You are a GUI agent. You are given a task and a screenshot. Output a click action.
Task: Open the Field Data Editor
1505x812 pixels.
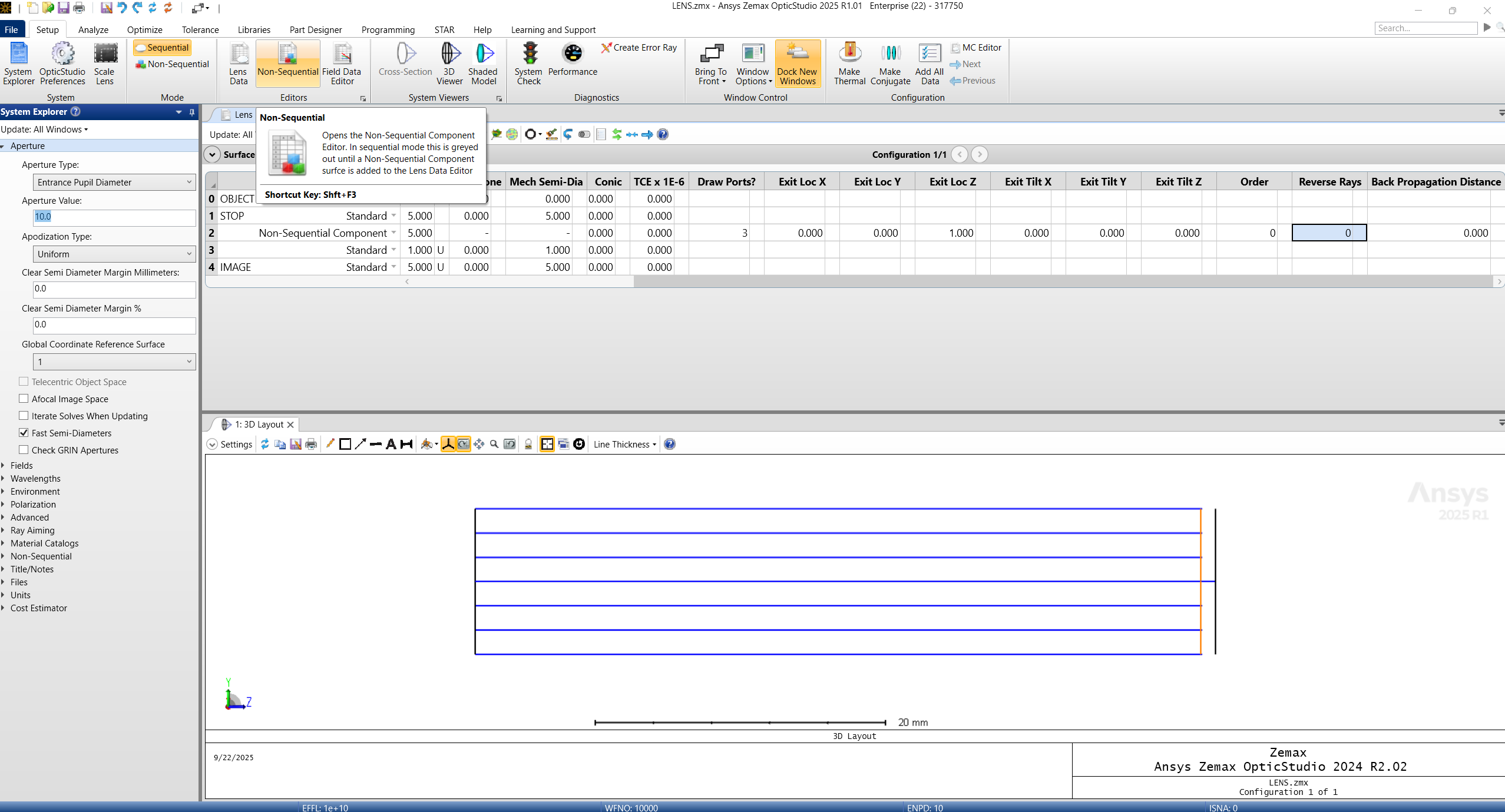342,64
